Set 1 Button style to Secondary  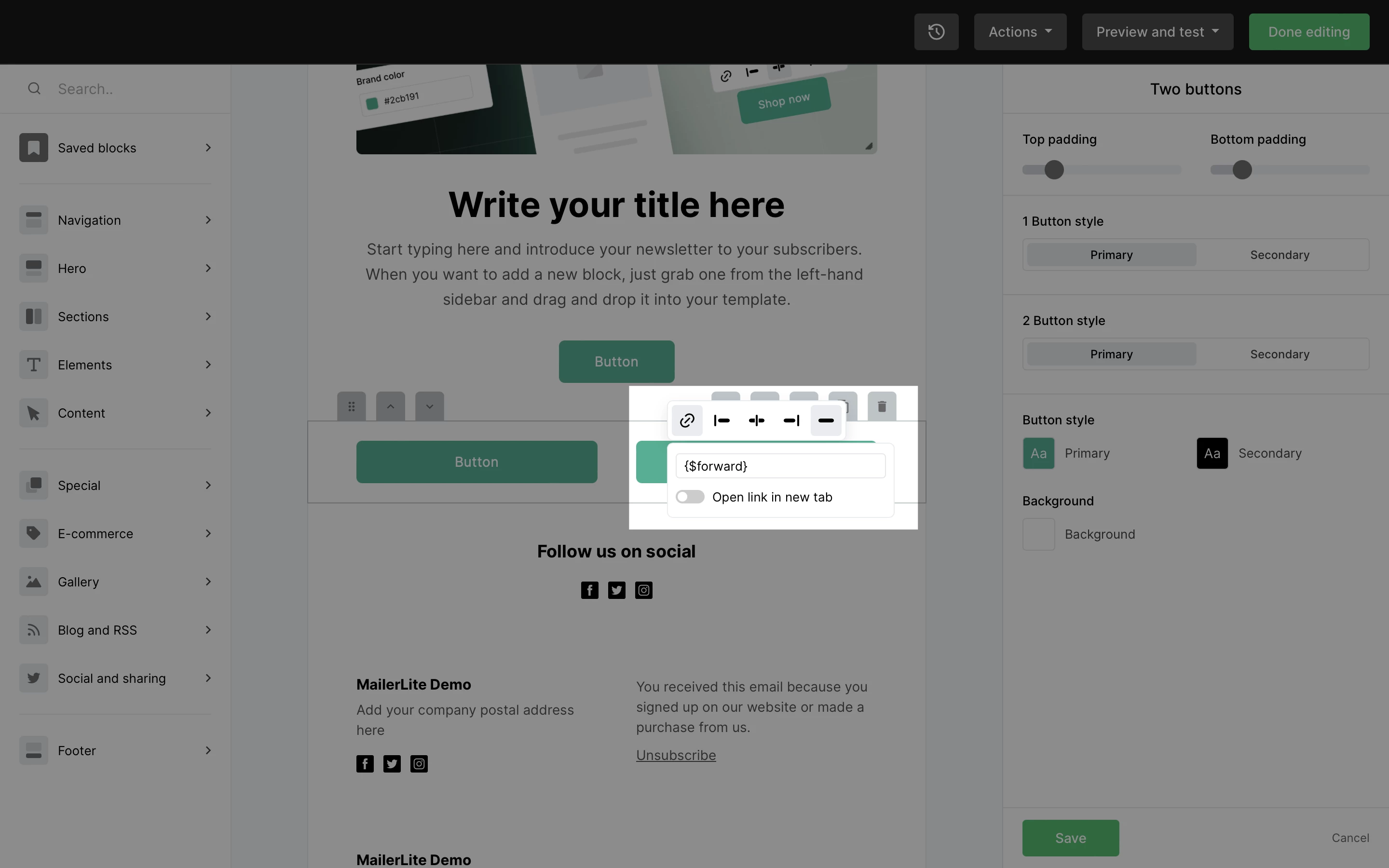pos(1280,255)
